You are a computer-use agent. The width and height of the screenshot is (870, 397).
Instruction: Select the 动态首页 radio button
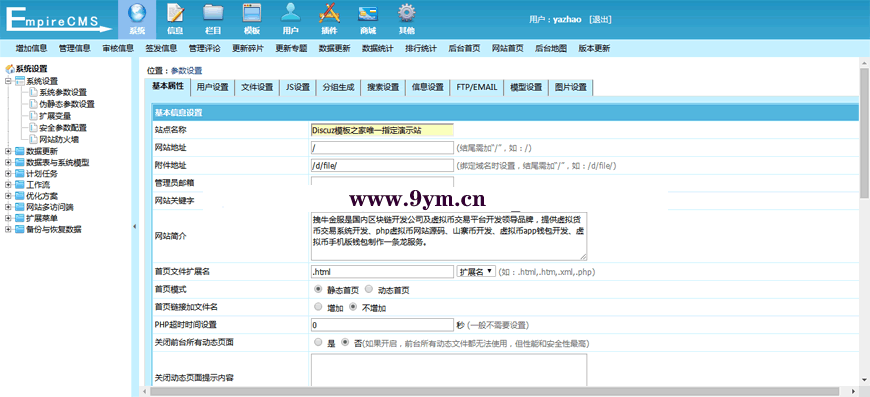(369, 290)
